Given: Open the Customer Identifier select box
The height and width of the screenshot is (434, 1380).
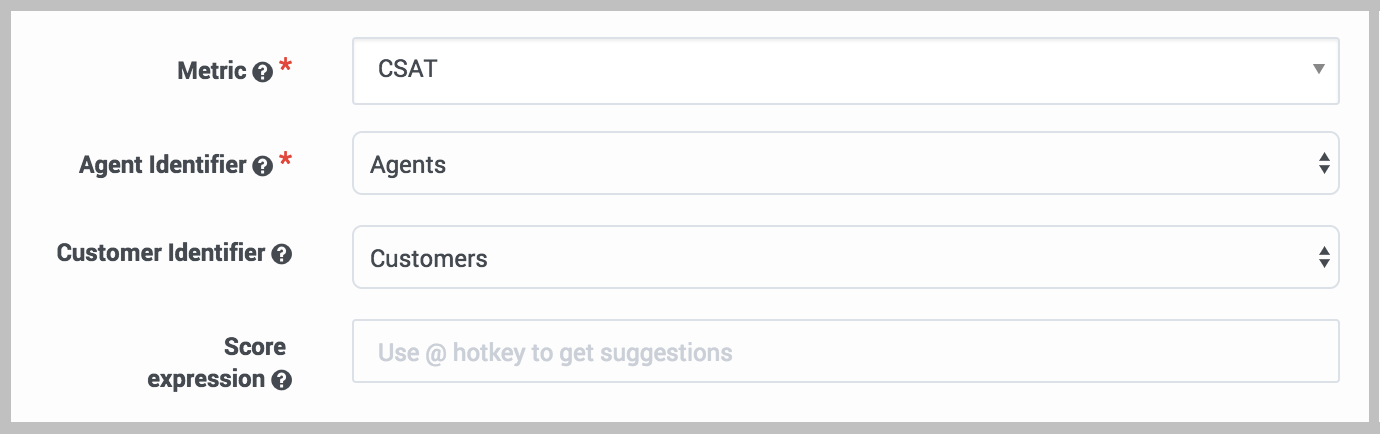Looking at the screenshot, I should coord(845,258).
